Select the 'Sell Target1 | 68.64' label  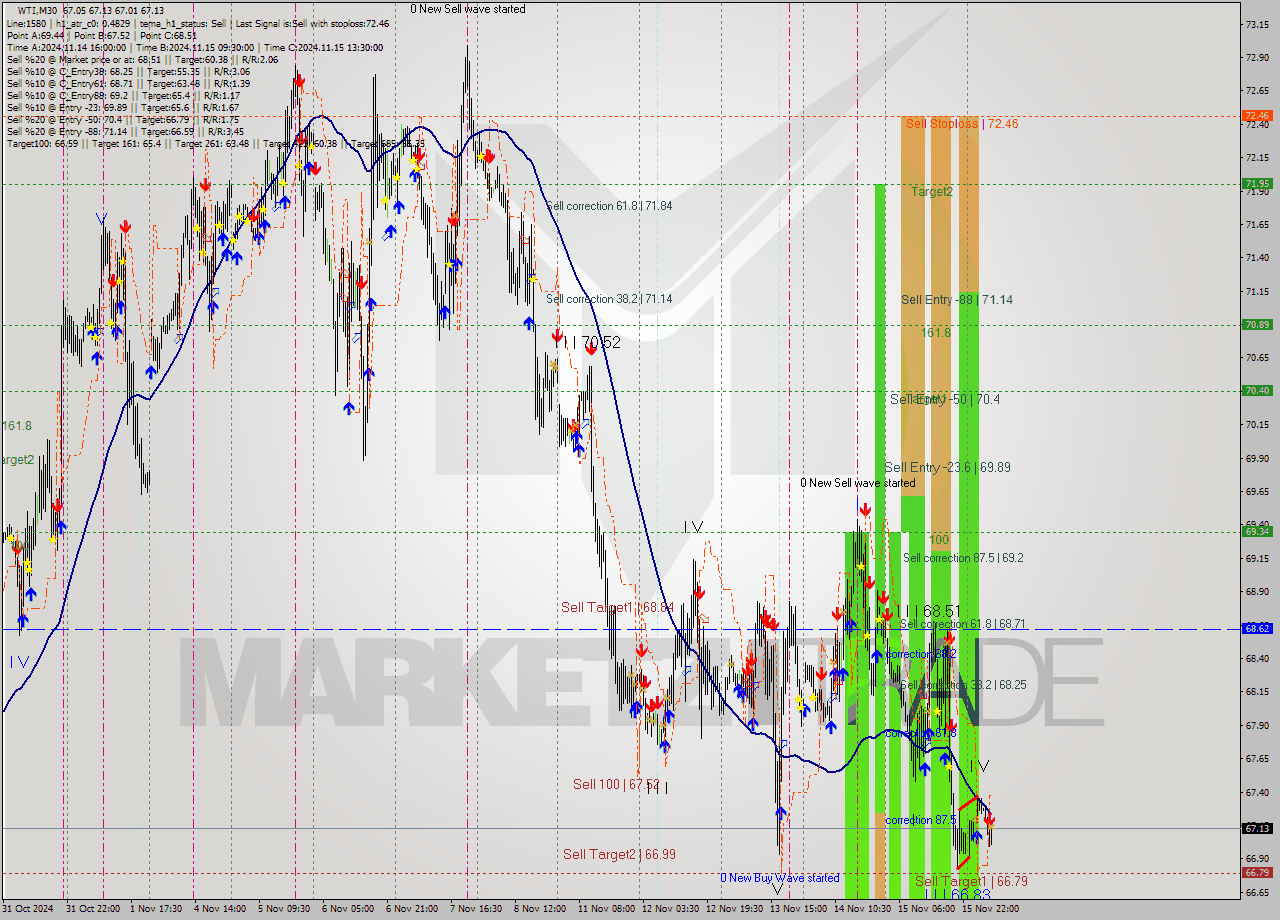click(617, 607)
